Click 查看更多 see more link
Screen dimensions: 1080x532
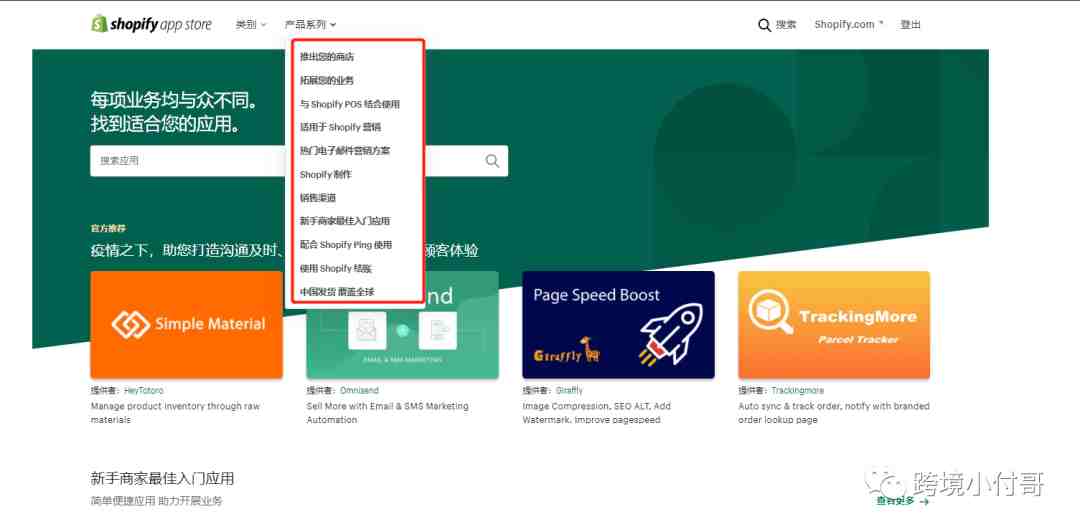pyautogui.click(x=902, y=501)
